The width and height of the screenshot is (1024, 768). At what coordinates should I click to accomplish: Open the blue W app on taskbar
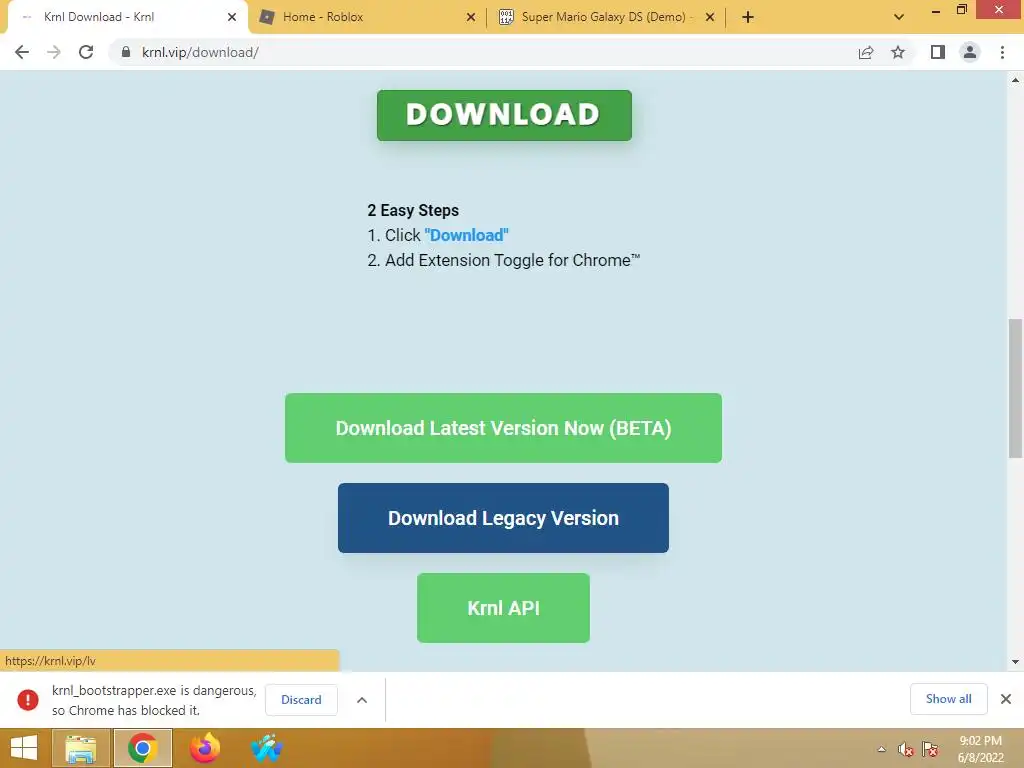tap(266, 748)
